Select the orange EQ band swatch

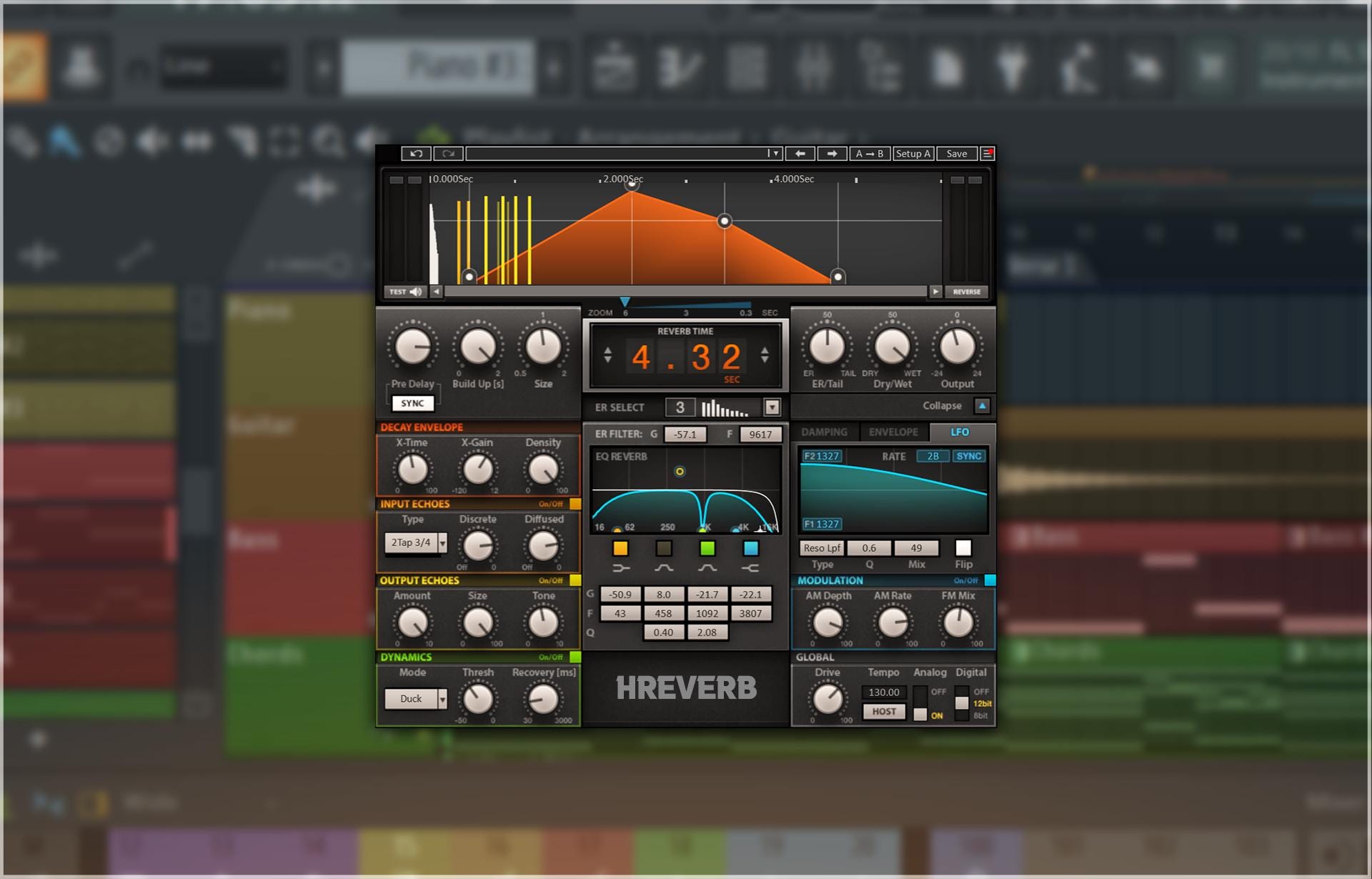(620, 548)
